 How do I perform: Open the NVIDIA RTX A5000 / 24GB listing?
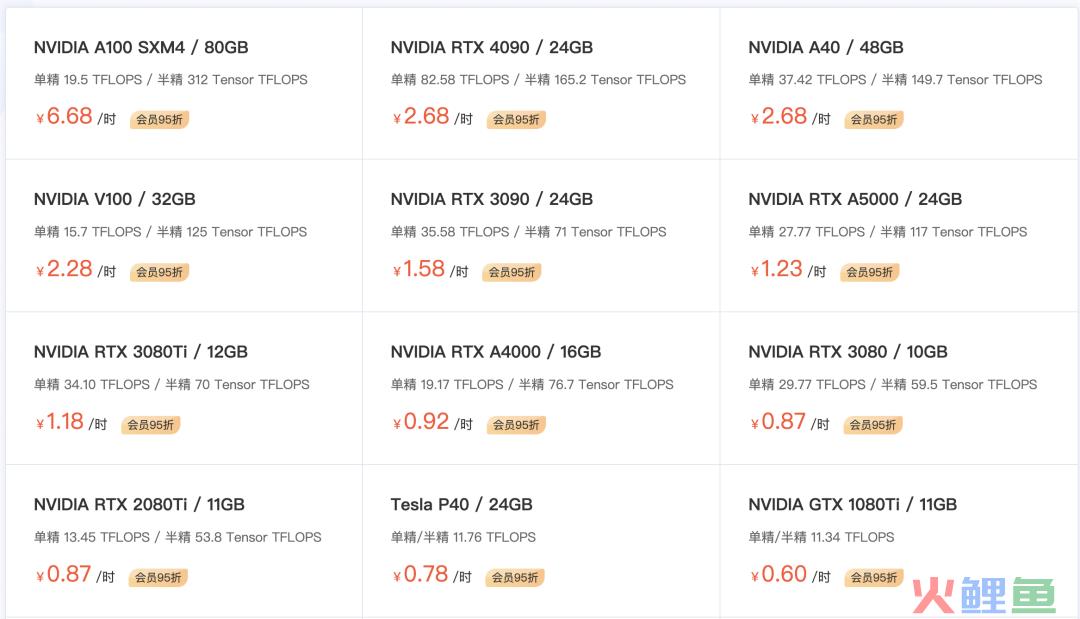[900, 235]
